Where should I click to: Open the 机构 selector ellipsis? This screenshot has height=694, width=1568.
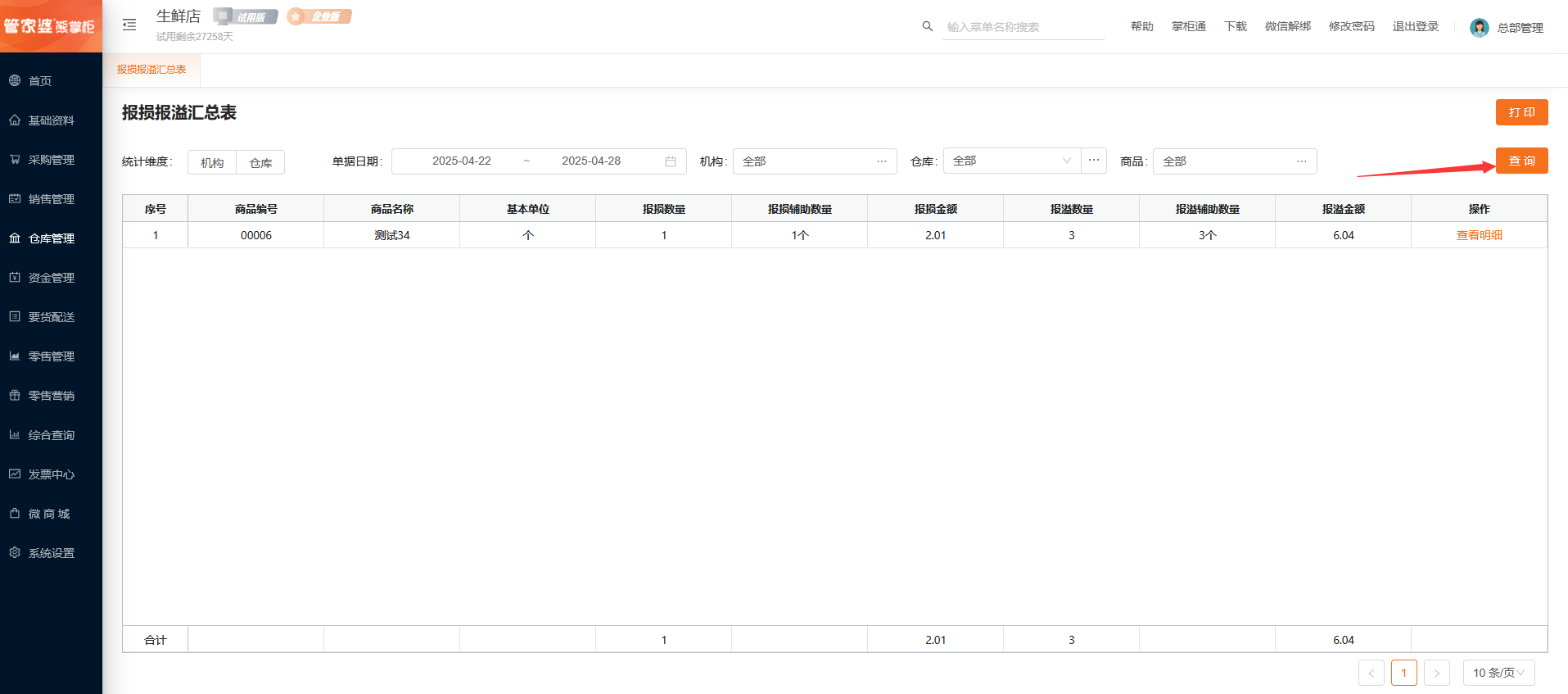point(881,161)
